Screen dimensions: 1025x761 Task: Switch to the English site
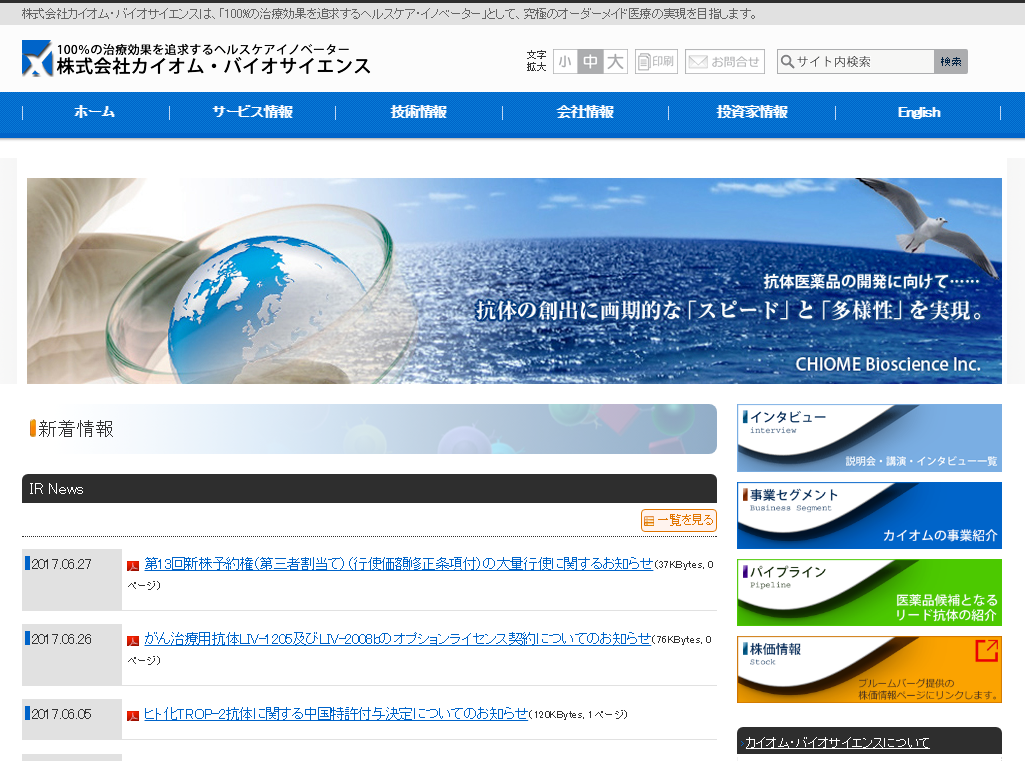918,112
